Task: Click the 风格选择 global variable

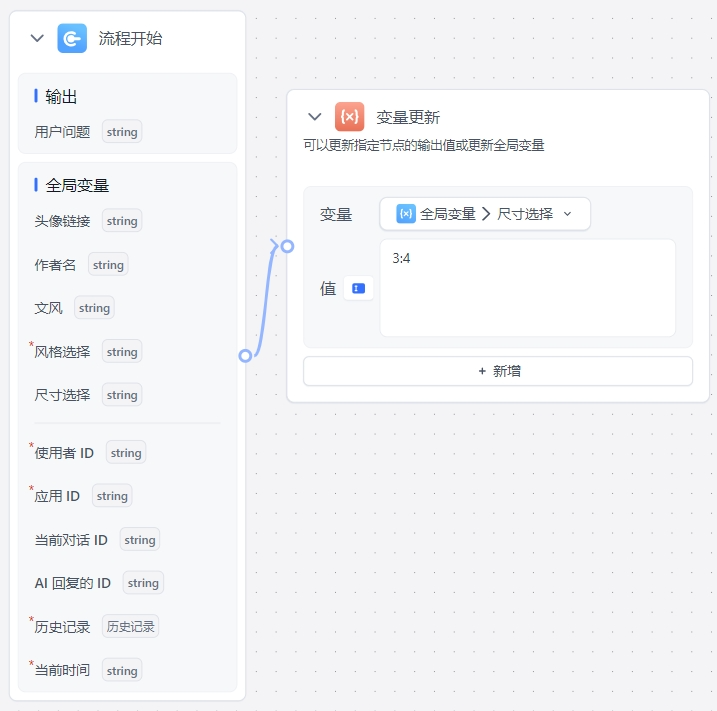Action: coord(62,352)
